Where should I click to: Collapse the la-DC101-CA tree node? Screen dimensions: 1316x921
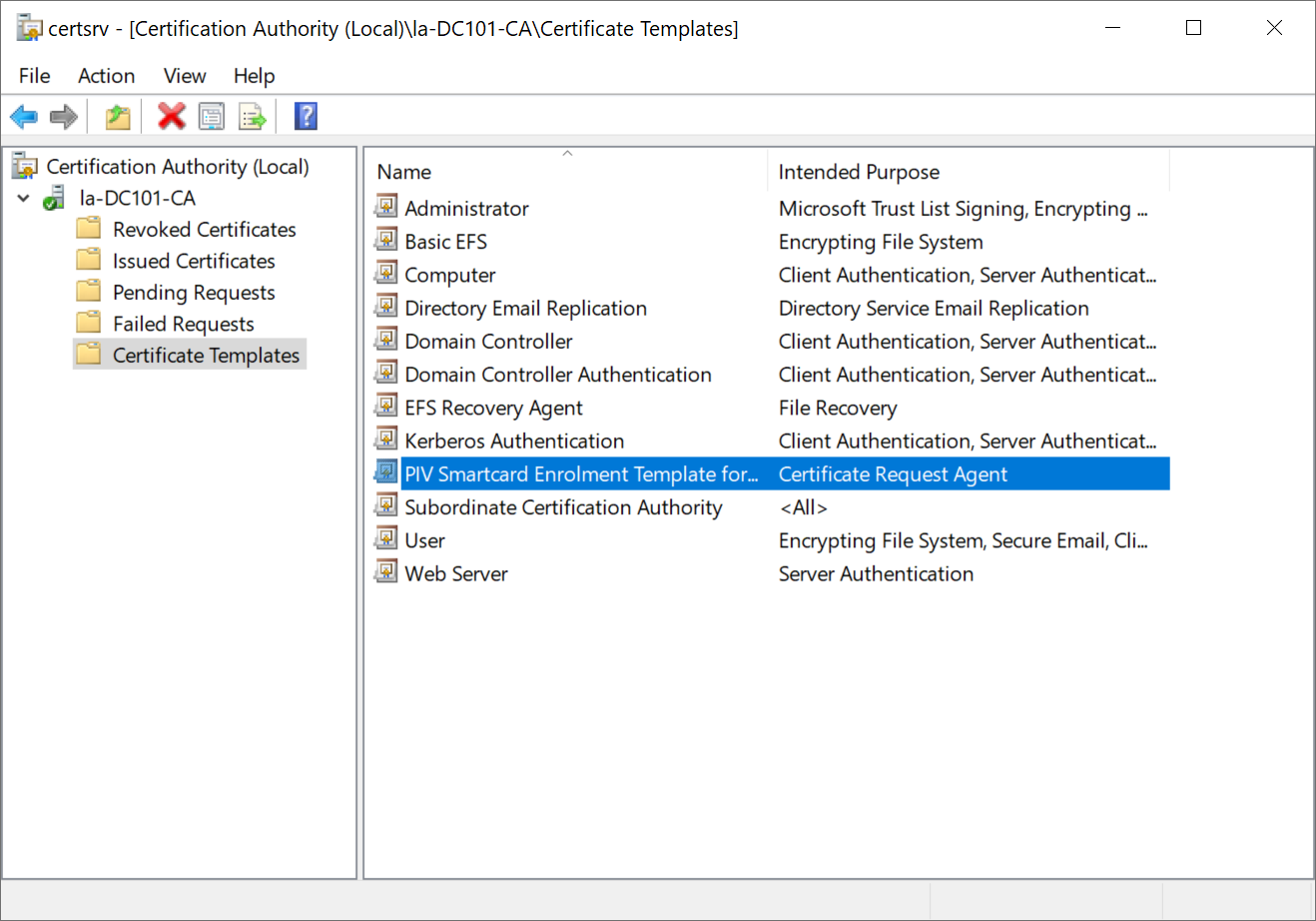click(x=24, y=199)
